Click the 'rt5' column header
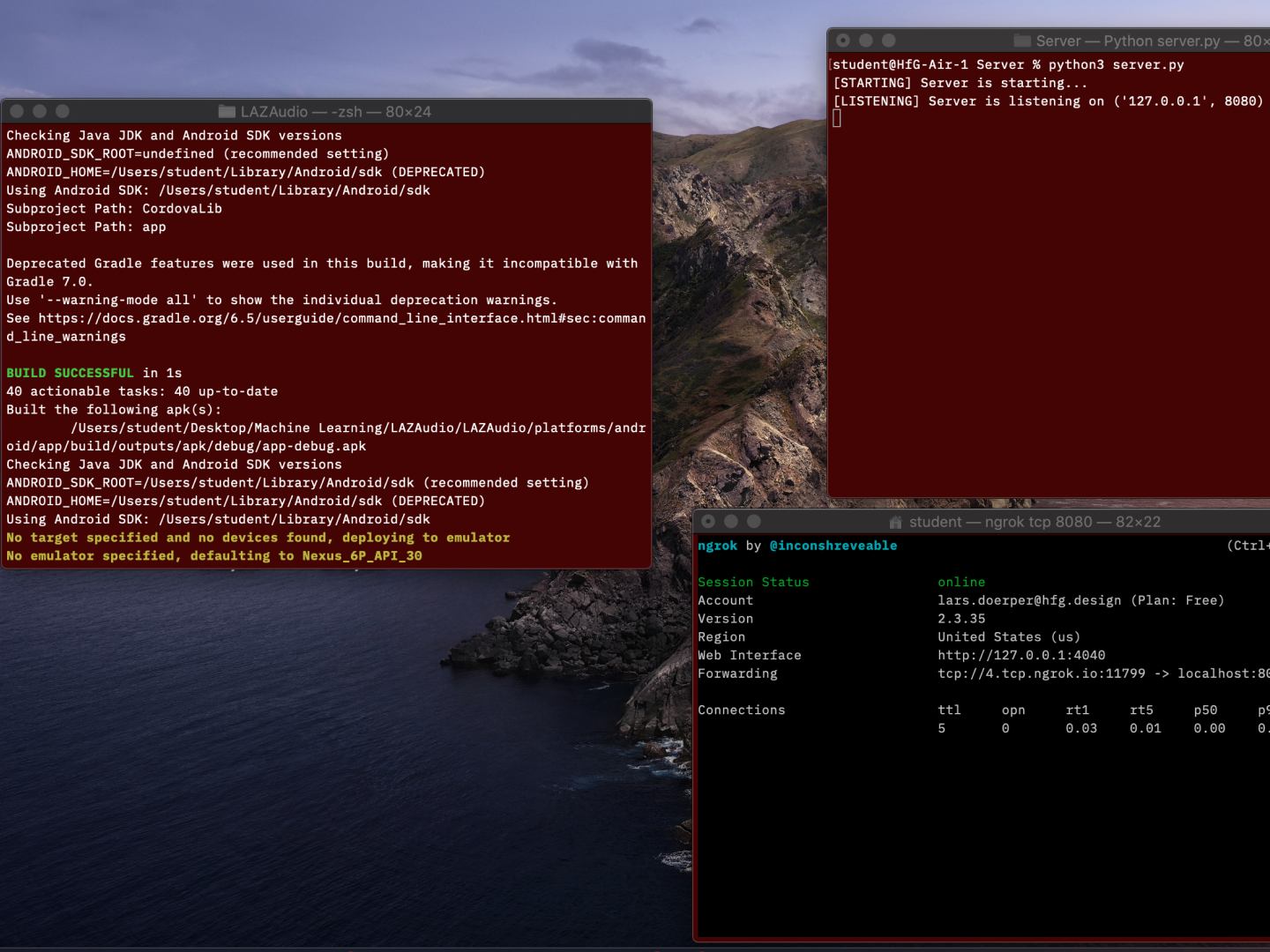Viewport: 1270px width, 952px height. 1141,710
